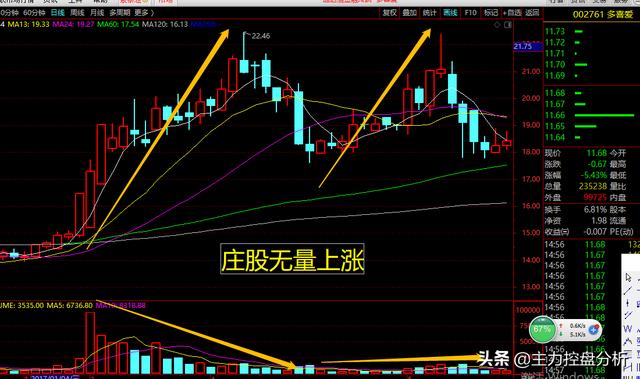Toggle the 画线 drawing mode

[450, 13]
